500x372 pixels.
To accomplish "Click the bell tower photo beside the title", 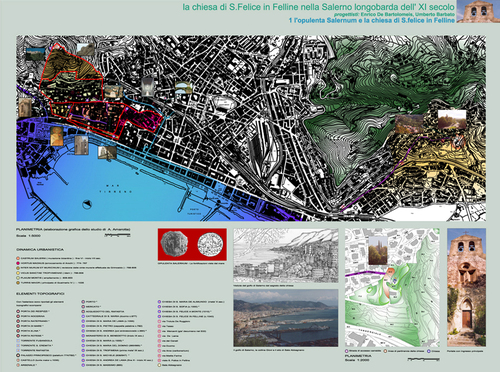I will (478, 11).
